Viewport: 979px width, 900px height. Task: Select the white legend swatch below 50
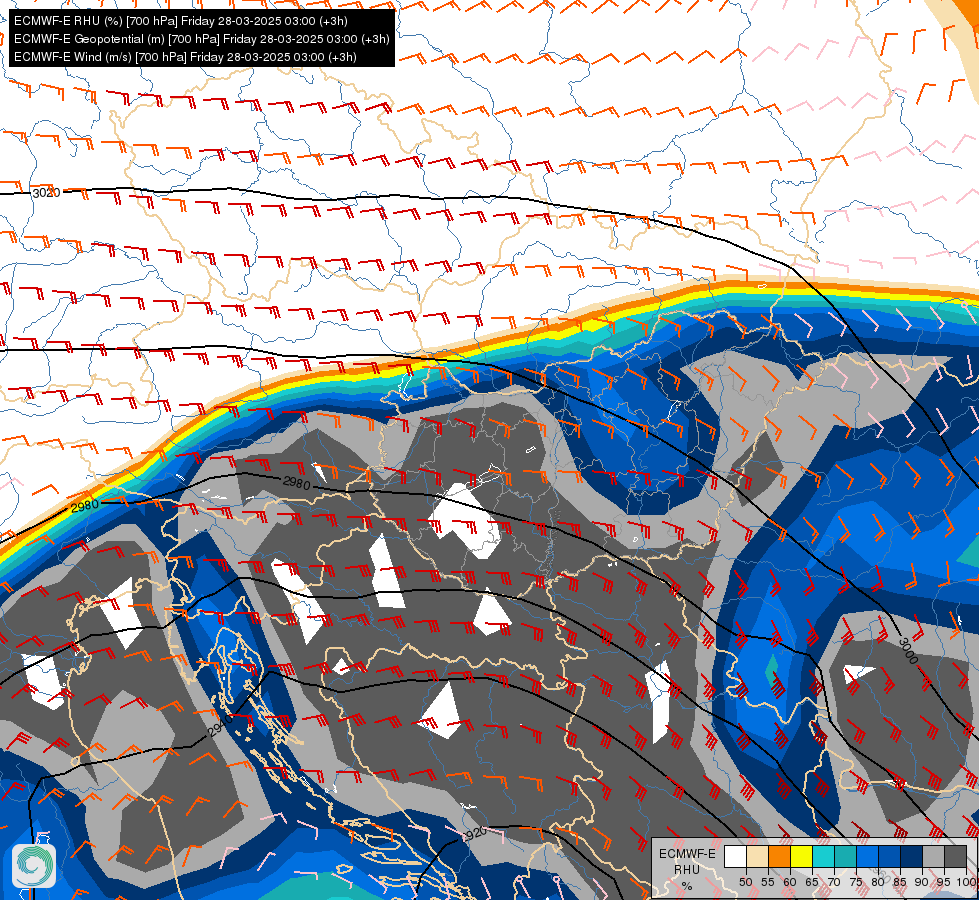click(x=735, y=856)
